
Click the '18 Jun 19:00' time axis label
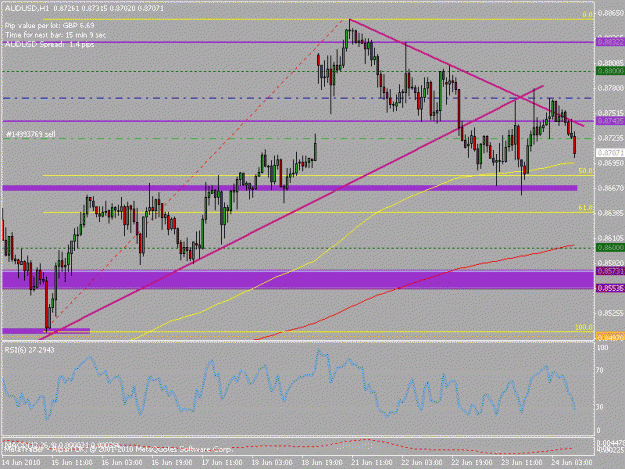(x=321, y=462)
